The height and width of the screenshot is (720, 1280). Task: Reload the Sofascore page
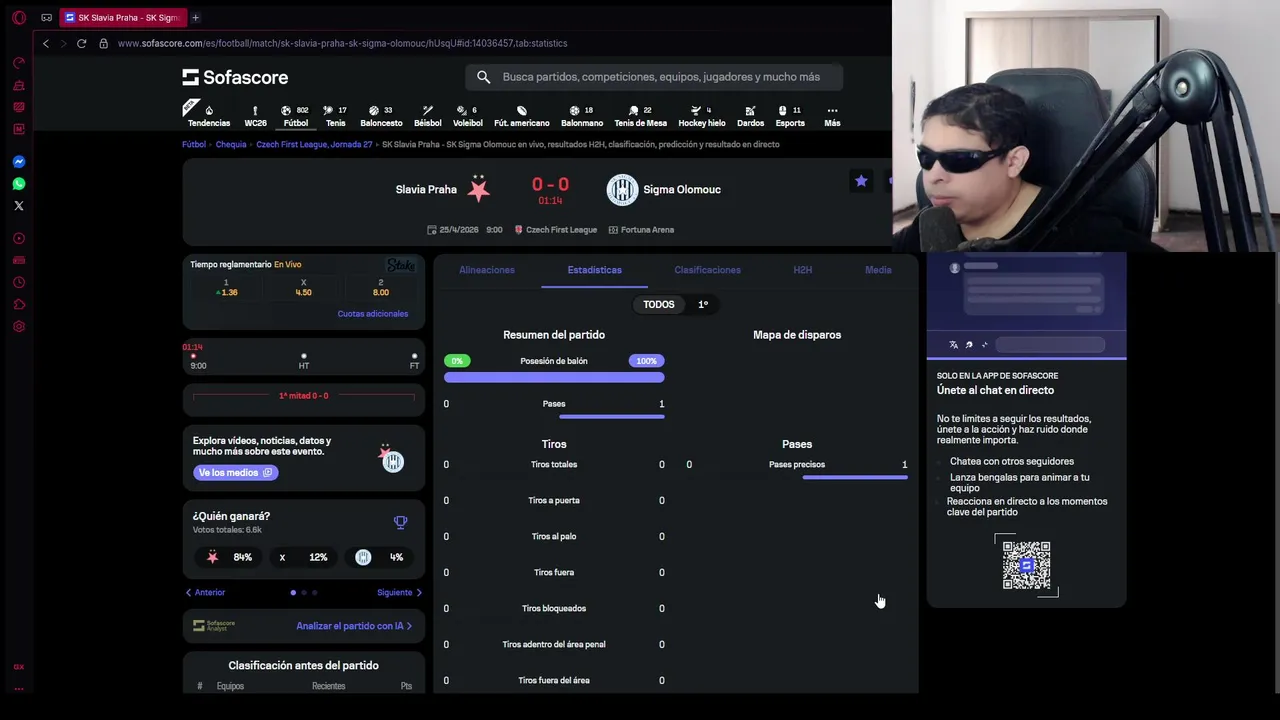(x=81, y=43)
